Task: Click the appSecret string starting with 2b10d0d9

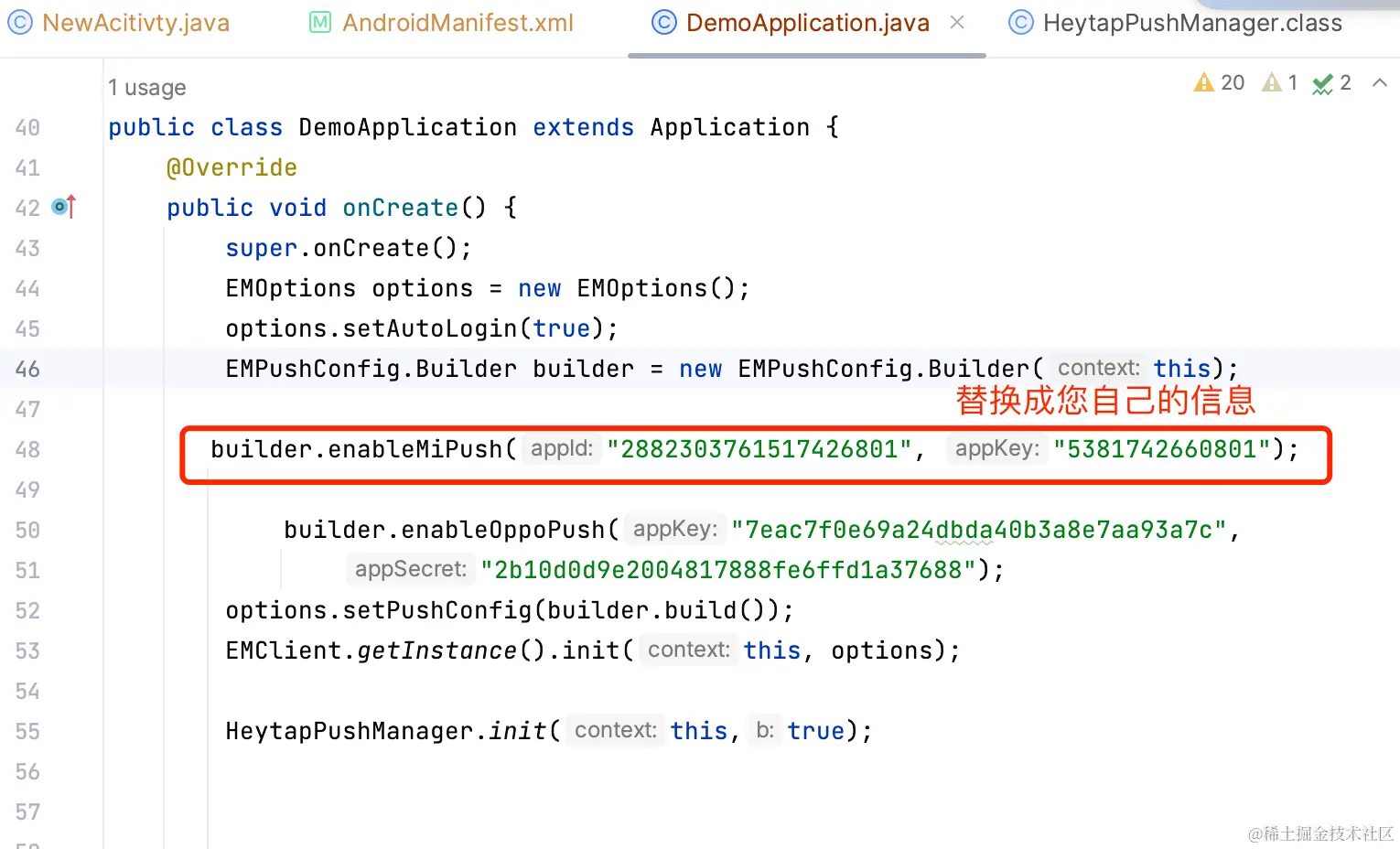Action: coord(728,570)
